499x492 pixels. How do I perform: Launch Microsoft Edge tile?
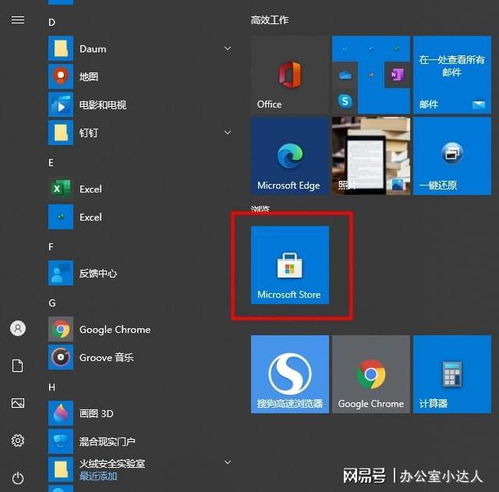[290, 156]
